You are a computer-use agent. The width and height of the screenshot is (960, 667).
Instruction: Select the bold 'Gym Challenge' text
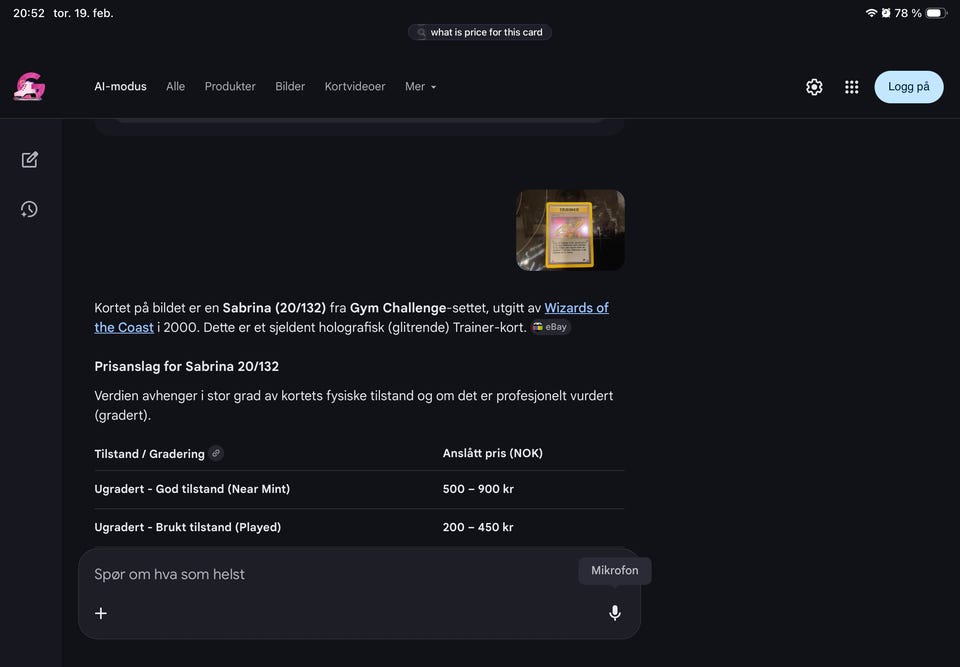398,307
